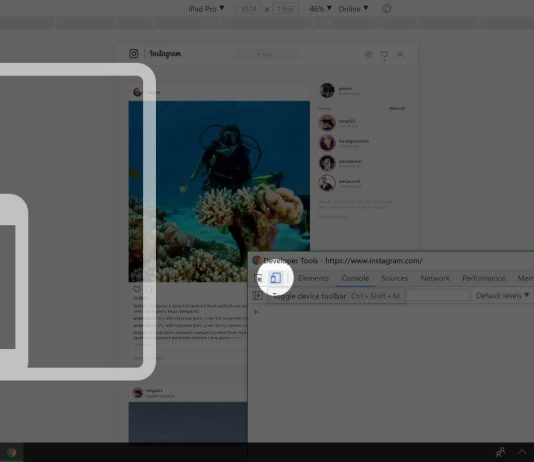Click the rotate device icon

[x=387, y=9]
